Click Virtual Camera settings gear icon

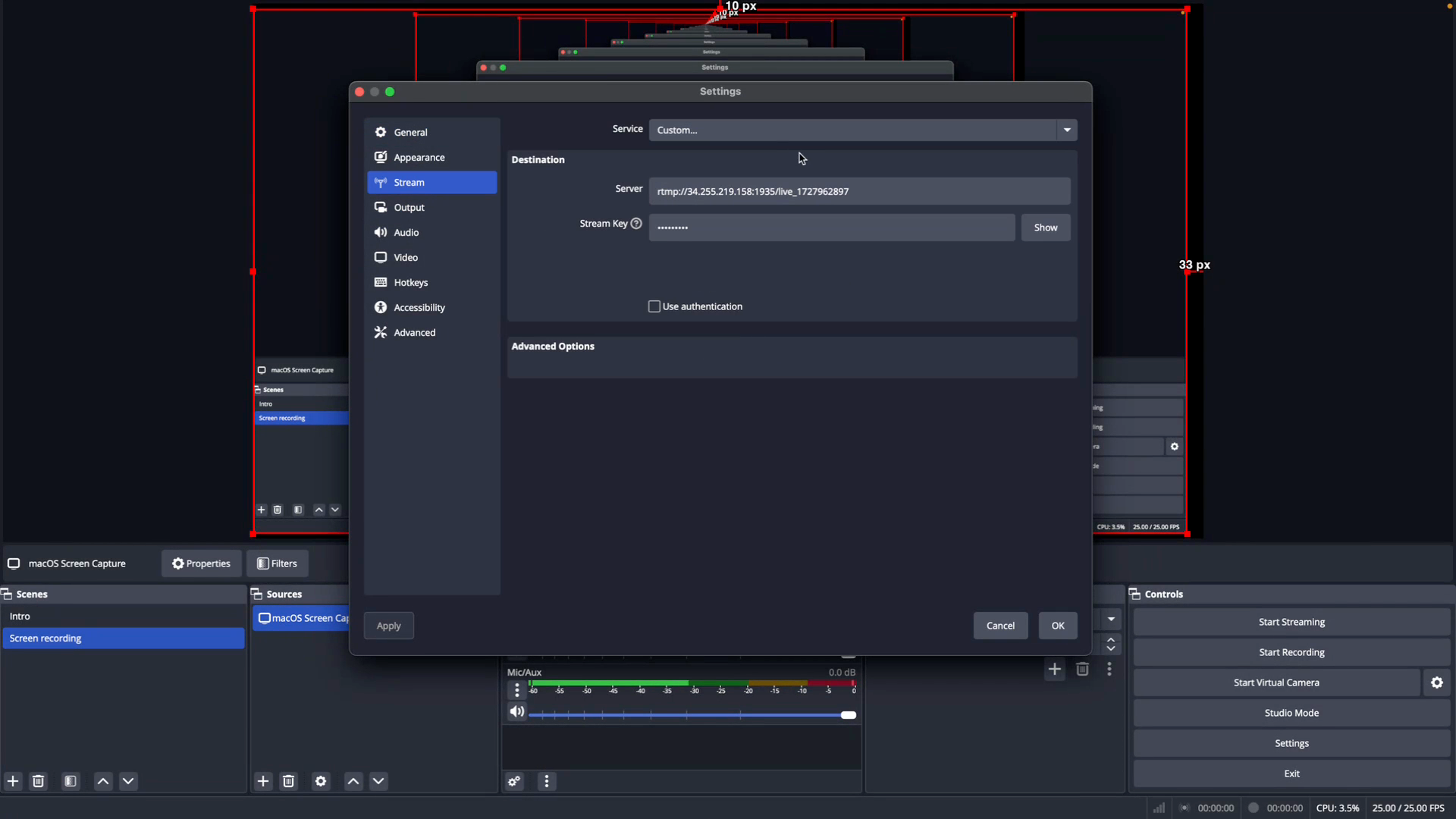tap(1436, 683)
